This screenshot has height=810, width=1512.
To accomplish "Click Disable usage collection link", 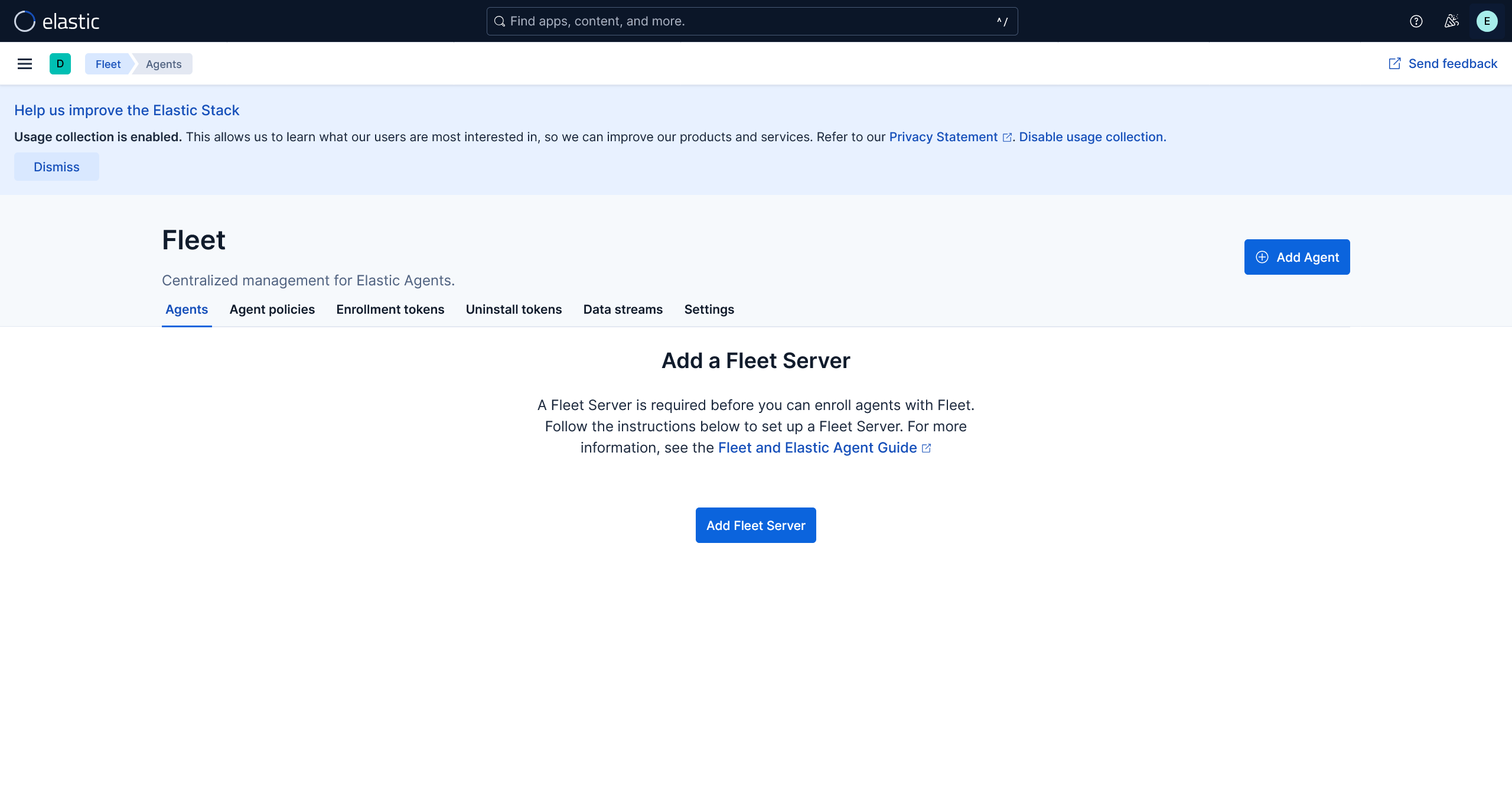I will (1092, 137).
